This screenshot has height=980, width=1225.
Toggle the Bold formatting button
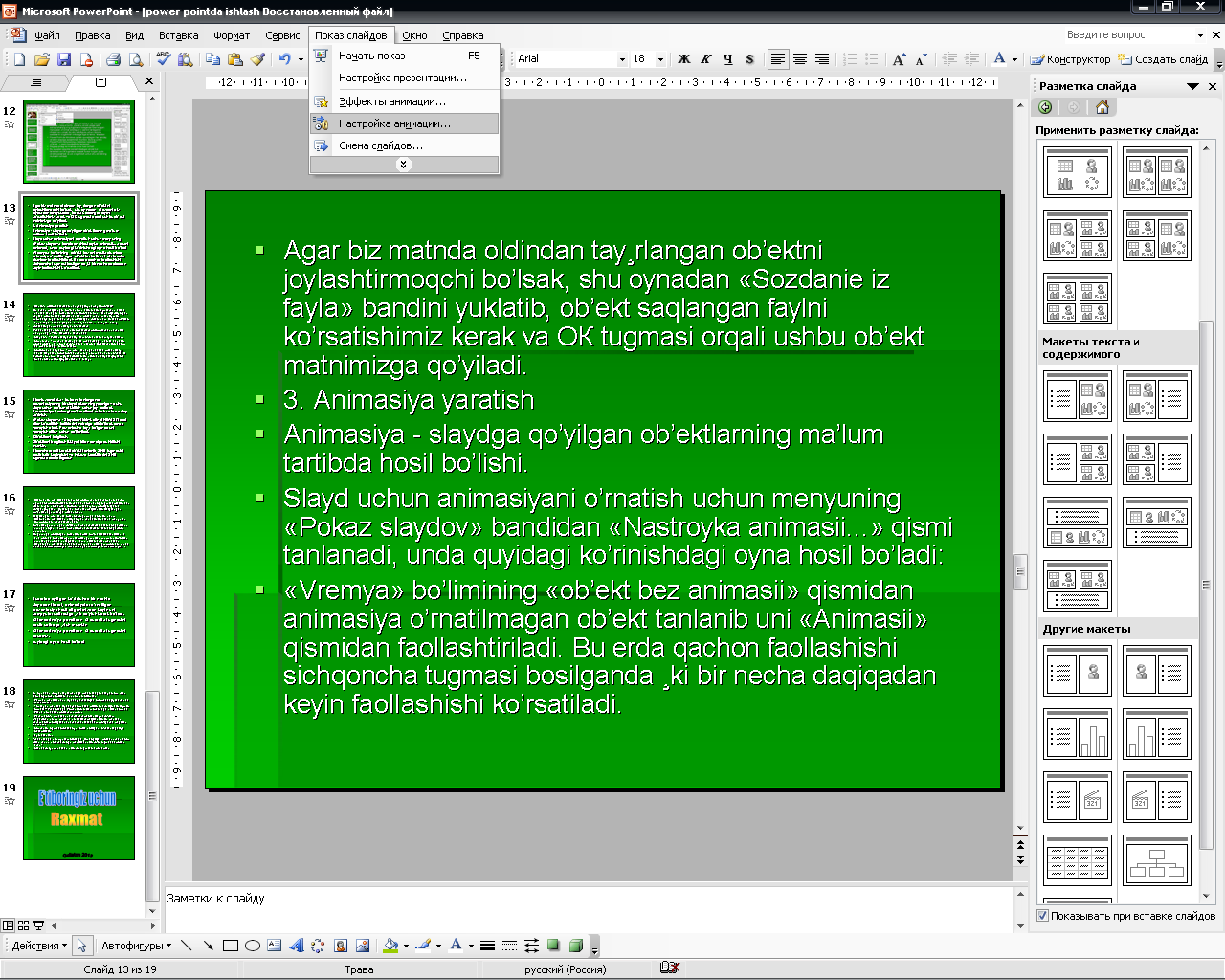tap(684, 59)
